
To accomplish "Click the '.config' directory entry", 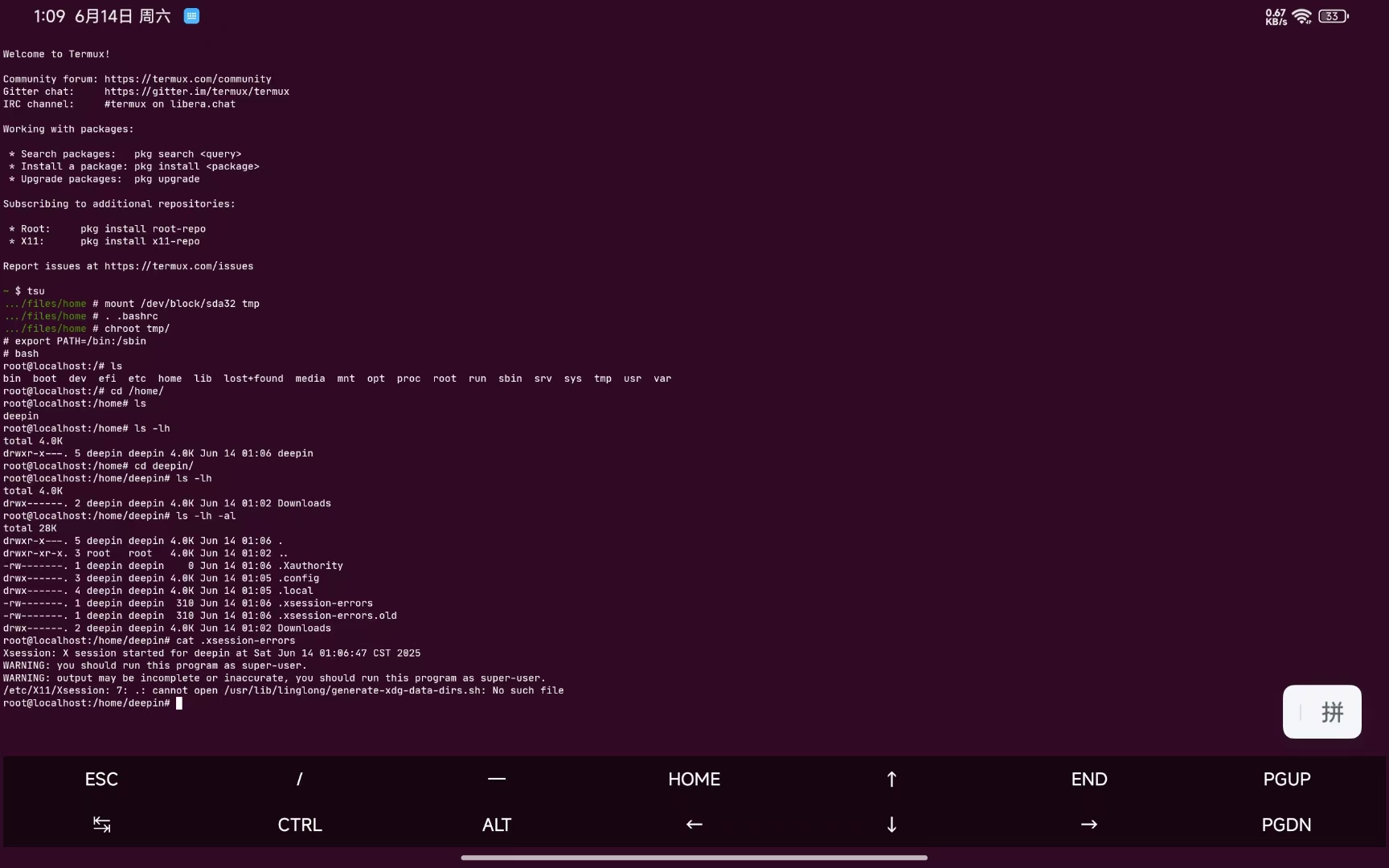I will [298, 578].
